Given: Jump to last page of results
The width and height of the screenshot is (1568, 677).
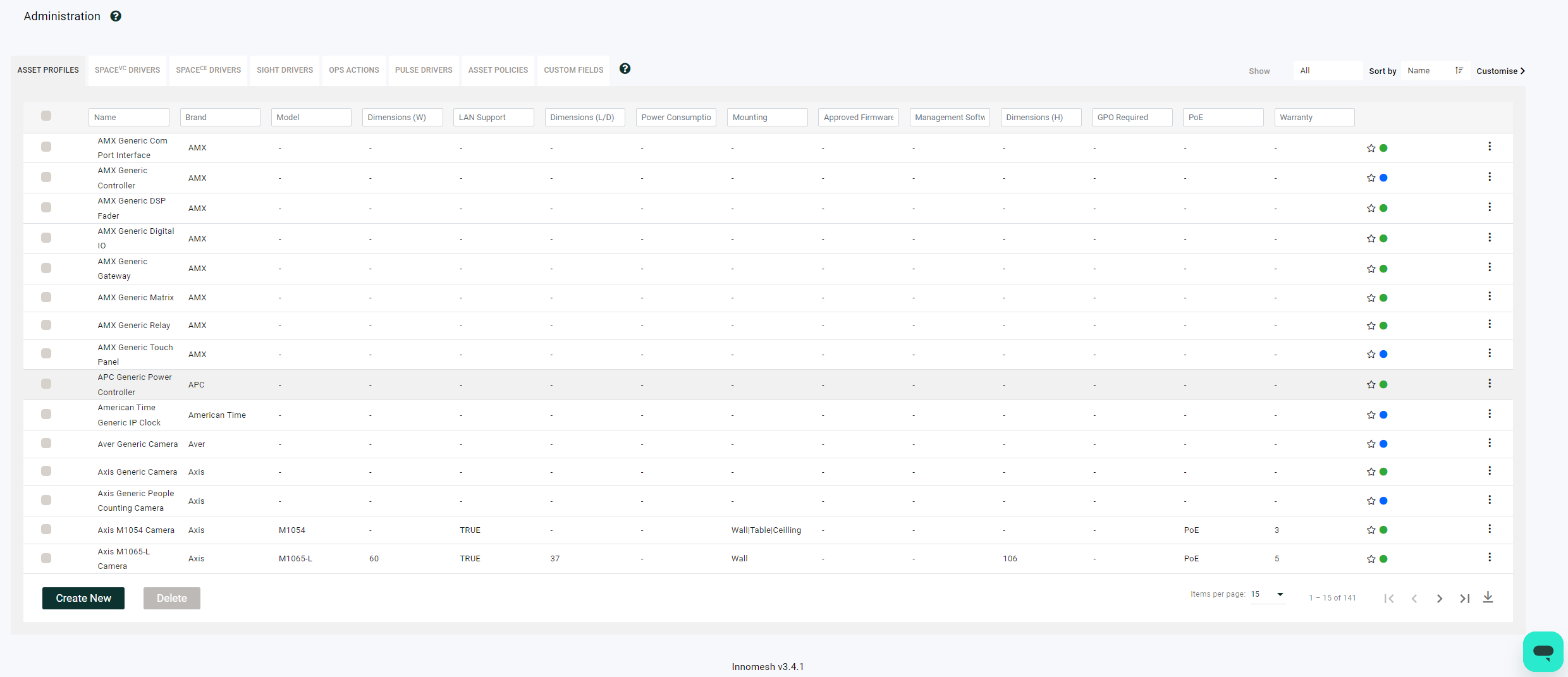Looking at the screenshot, I should (x=1465, y=599).
